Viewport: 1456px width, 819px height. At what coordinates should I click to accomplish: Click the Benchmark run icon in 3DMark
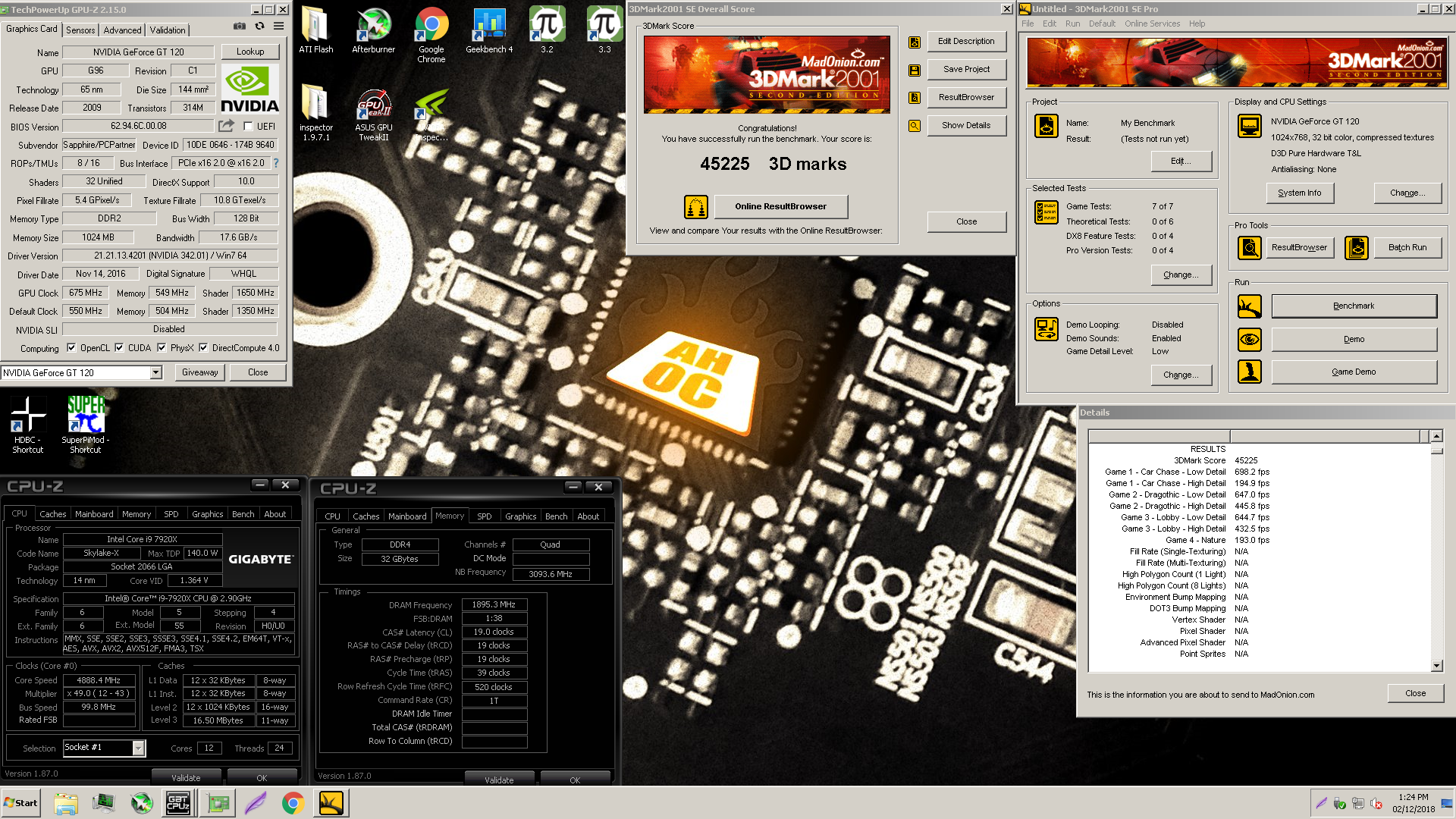pos(1249,306)
